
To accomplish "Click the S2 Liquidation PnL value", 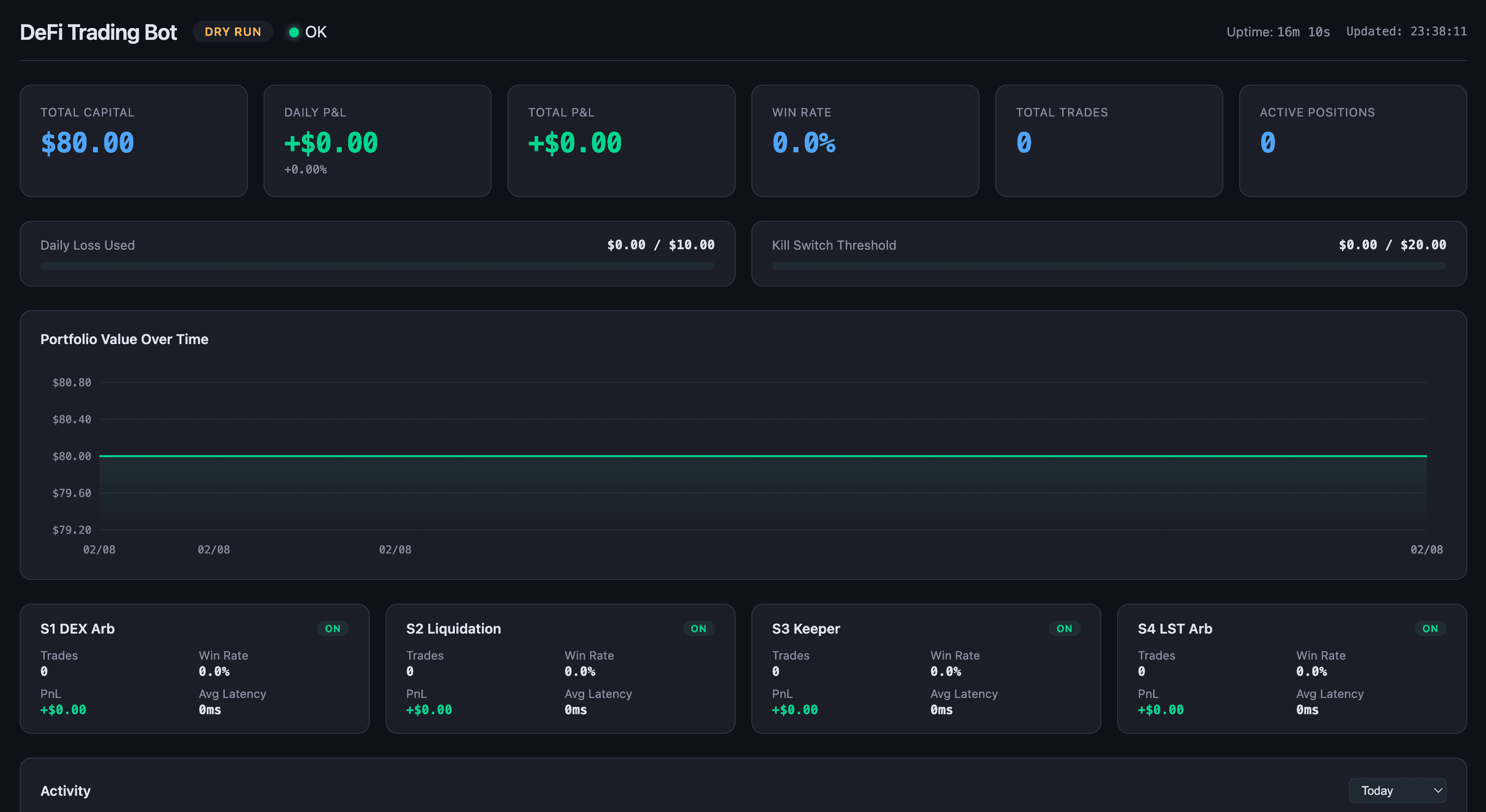I will click(429, 710).
